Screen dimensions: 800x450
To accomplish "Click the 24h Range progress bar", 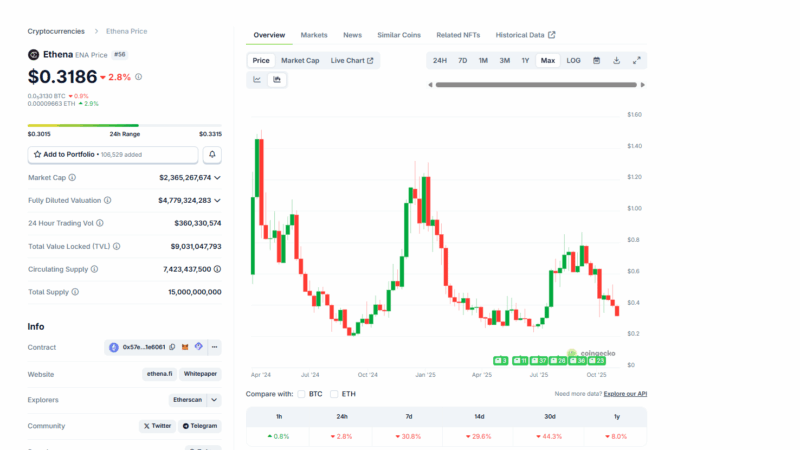I will 124,125.
